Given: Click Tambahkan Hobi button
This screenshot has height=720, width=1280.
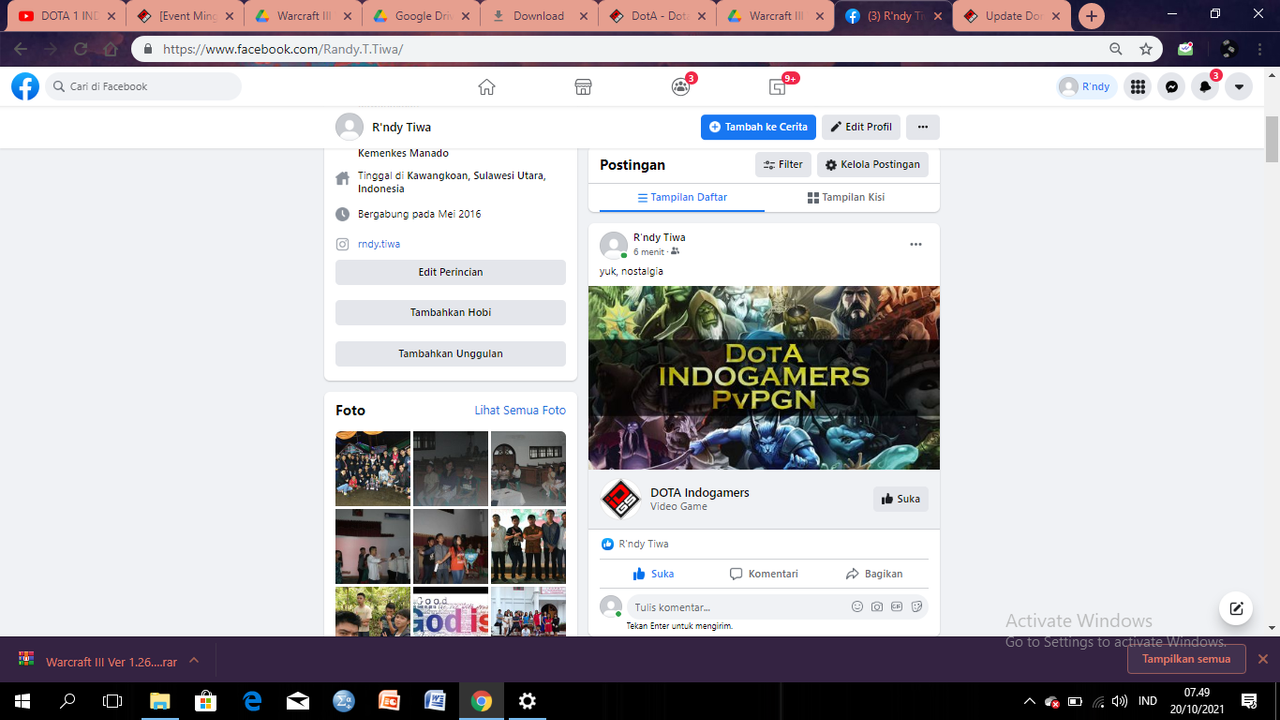Looking at the screenshot, I should [x=450, y=313].
